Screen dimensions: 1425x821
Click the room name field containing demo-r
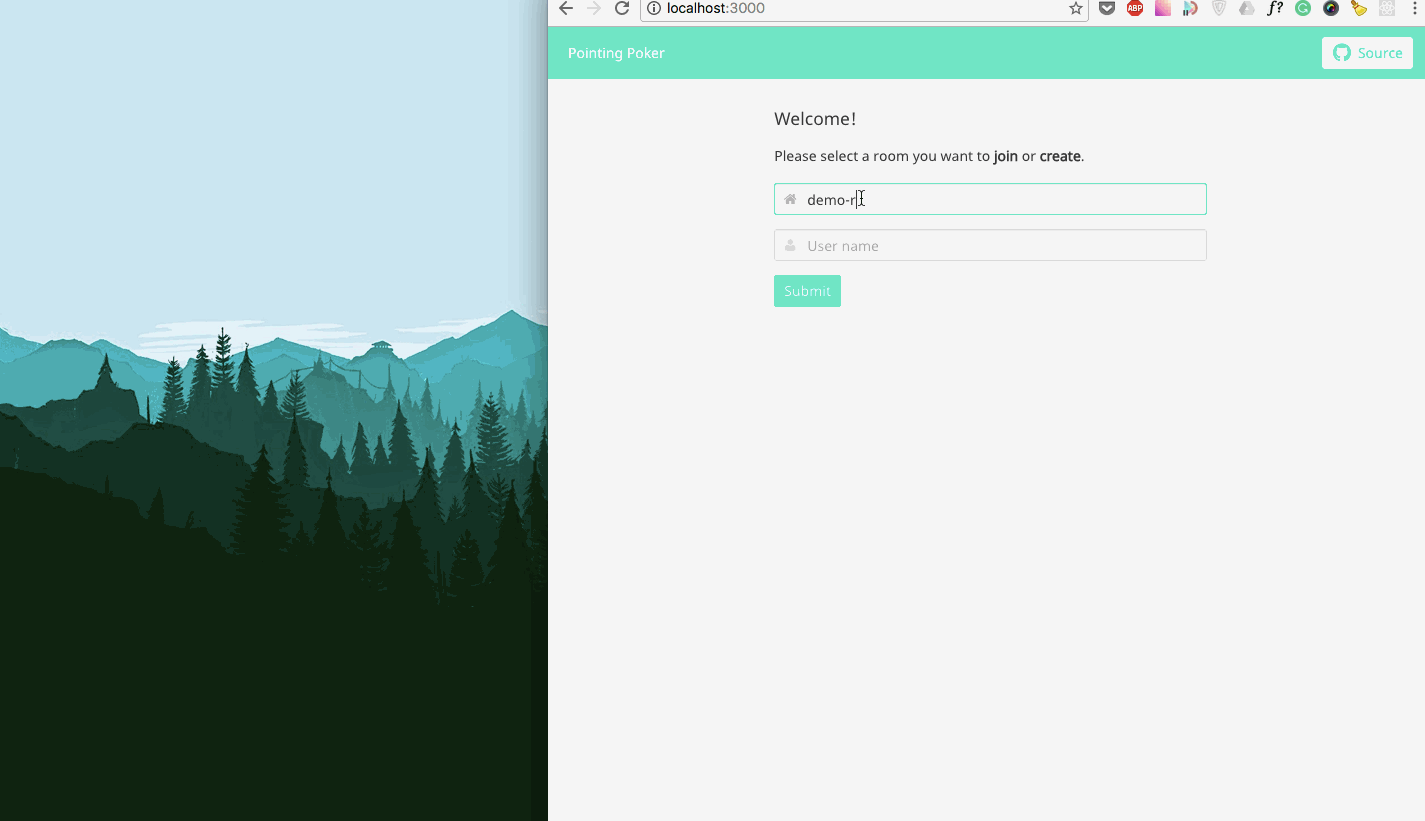(990, 199)
